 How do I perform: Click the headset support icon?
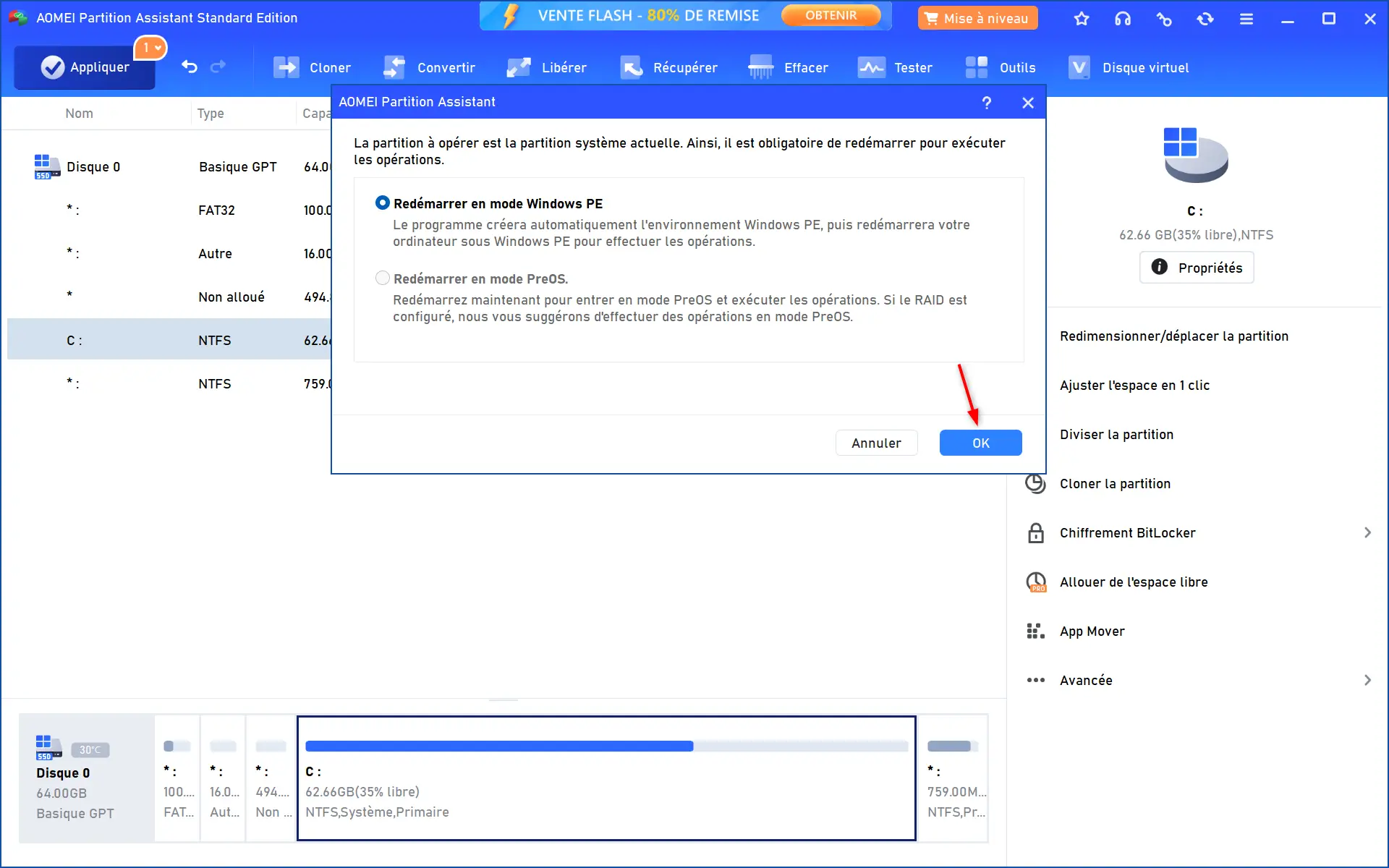click(1123, 19)
